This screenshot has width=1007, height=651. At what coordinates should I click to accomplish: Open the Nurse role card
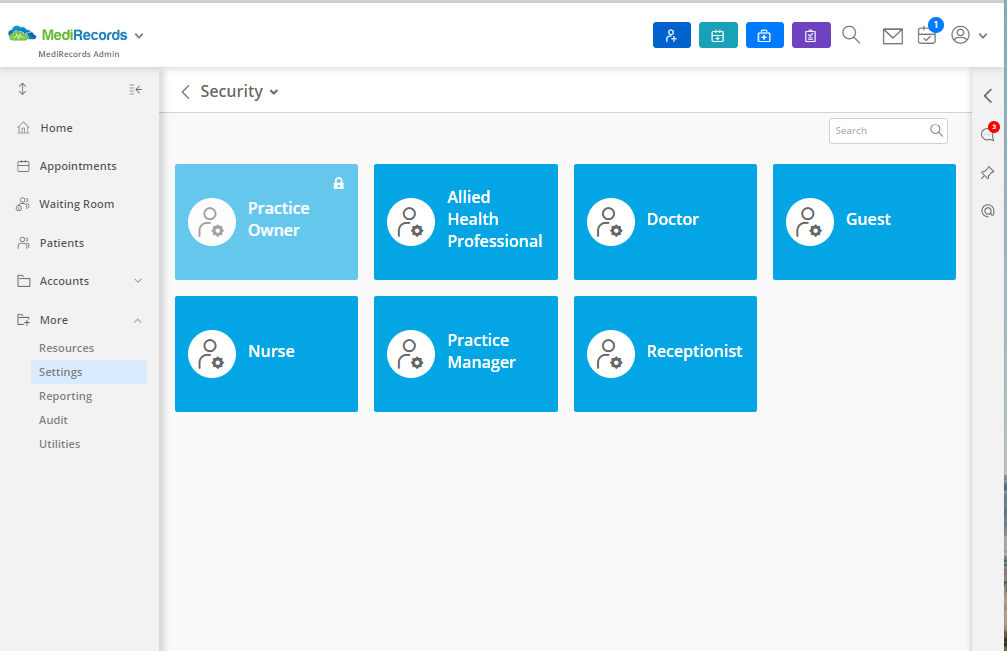(267, 354)
